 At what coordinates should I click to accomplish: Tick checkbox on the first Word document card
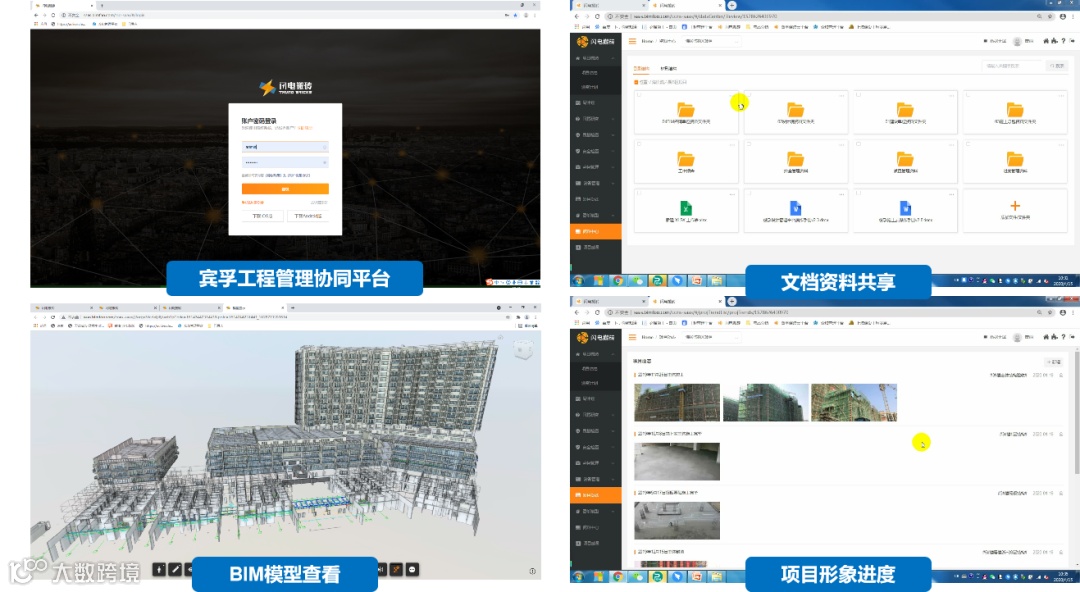[749, 194]
